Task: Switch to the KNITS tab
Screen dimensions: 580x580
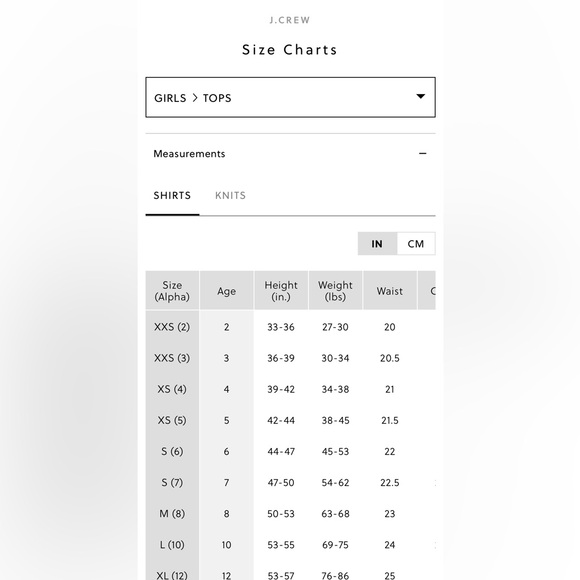Action: point(230,195)
